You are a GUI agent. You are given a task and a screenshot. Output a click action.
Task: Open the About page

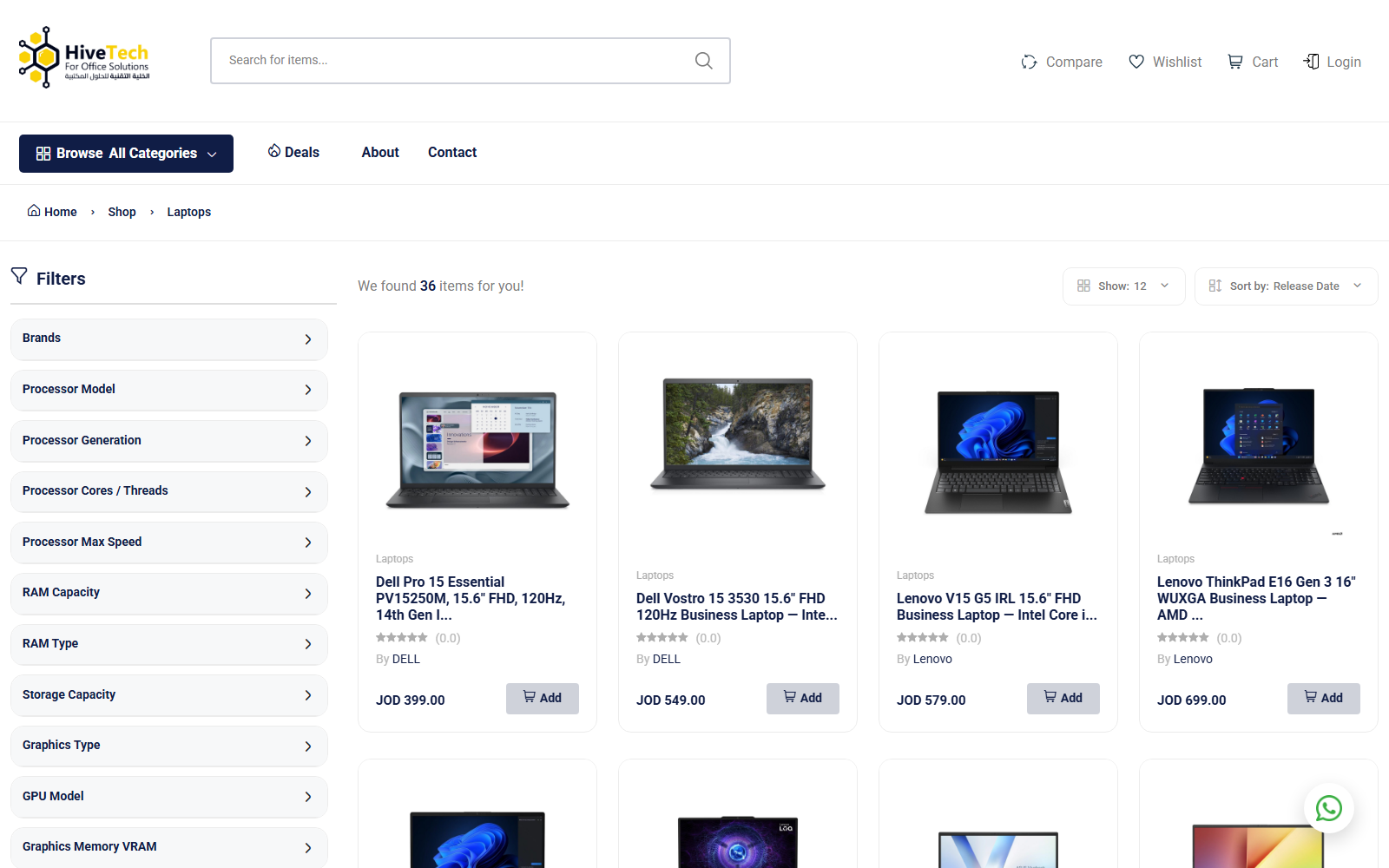pos(380,152)
